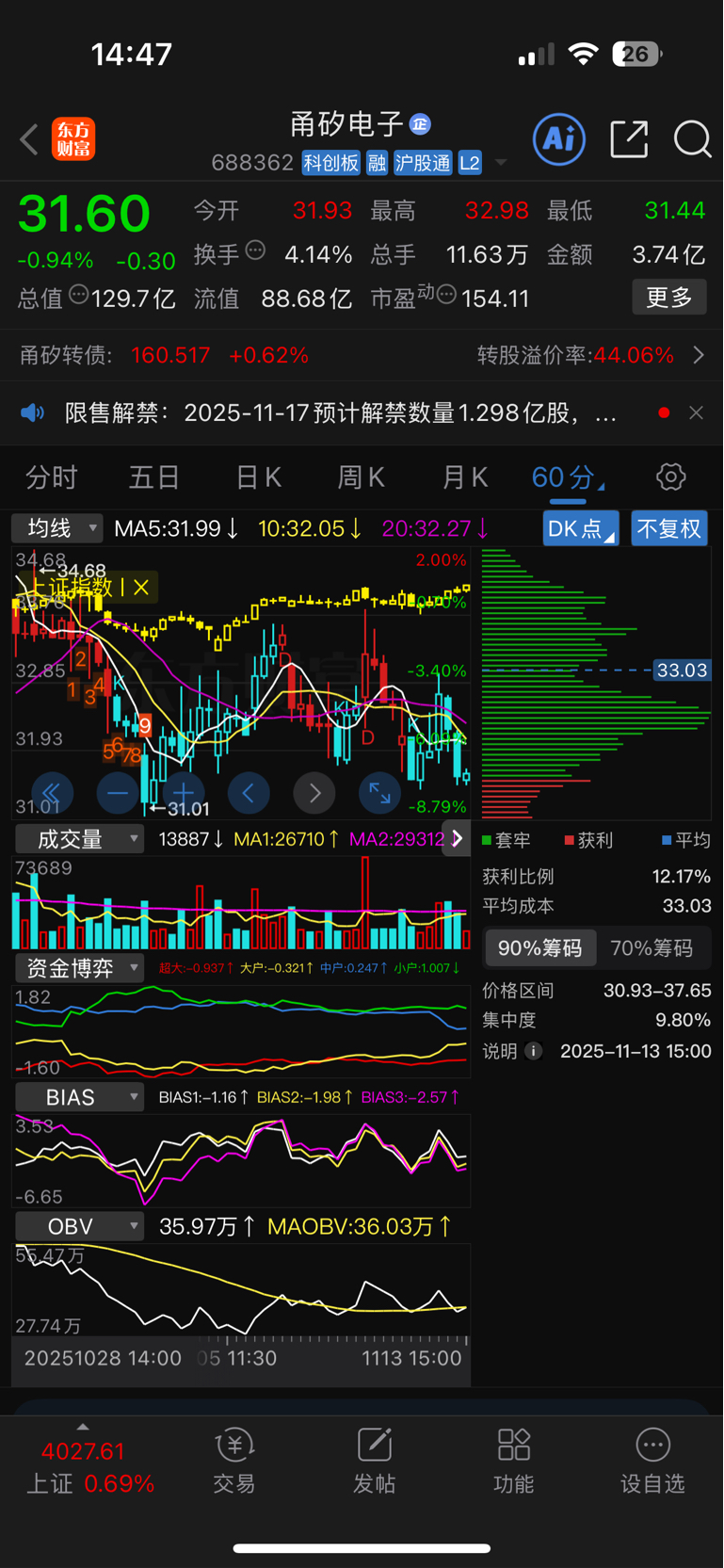Open the 限售解禁 announcement text

[x=341, y=412]
